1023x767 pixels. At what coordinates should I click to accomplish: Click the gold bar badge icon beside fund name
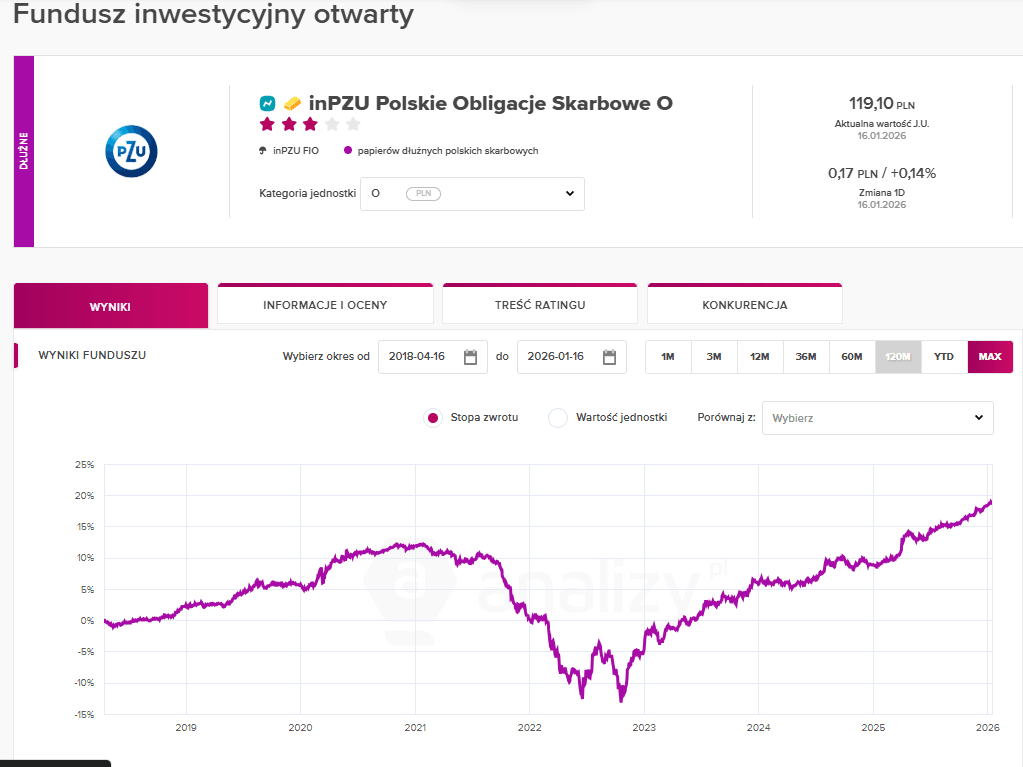(292, 103)
